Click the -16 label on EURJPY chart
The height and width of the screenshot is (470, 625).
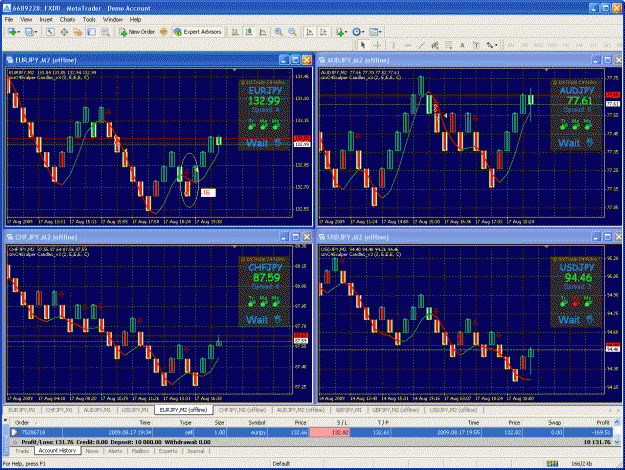(x=206, y=193)
